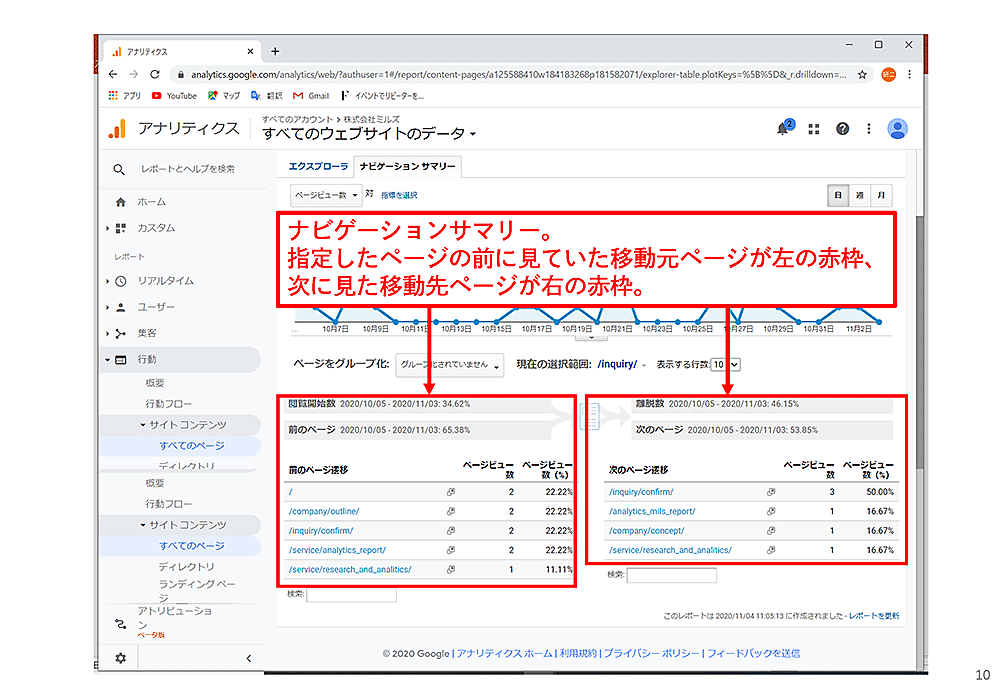Click the browser reload icon
Viewport: 1000px width, 692px height.
(155, 74)
